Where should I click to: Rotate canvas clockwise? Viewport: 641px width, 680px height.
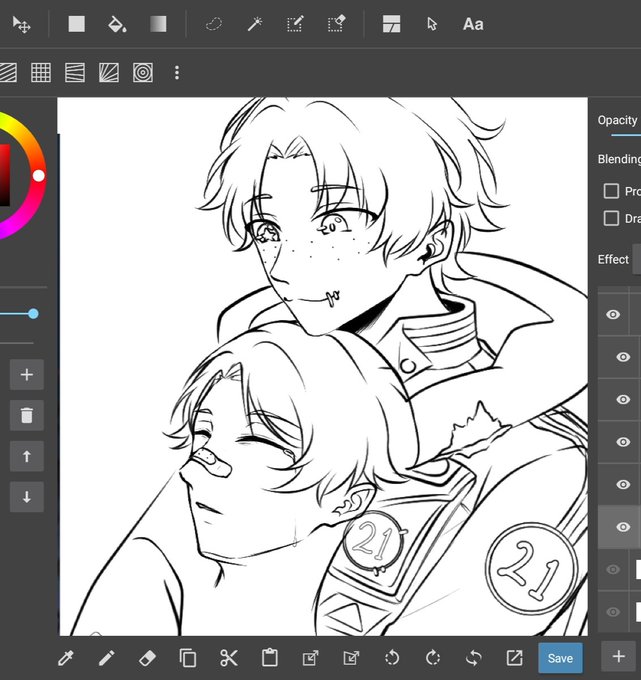433,658
